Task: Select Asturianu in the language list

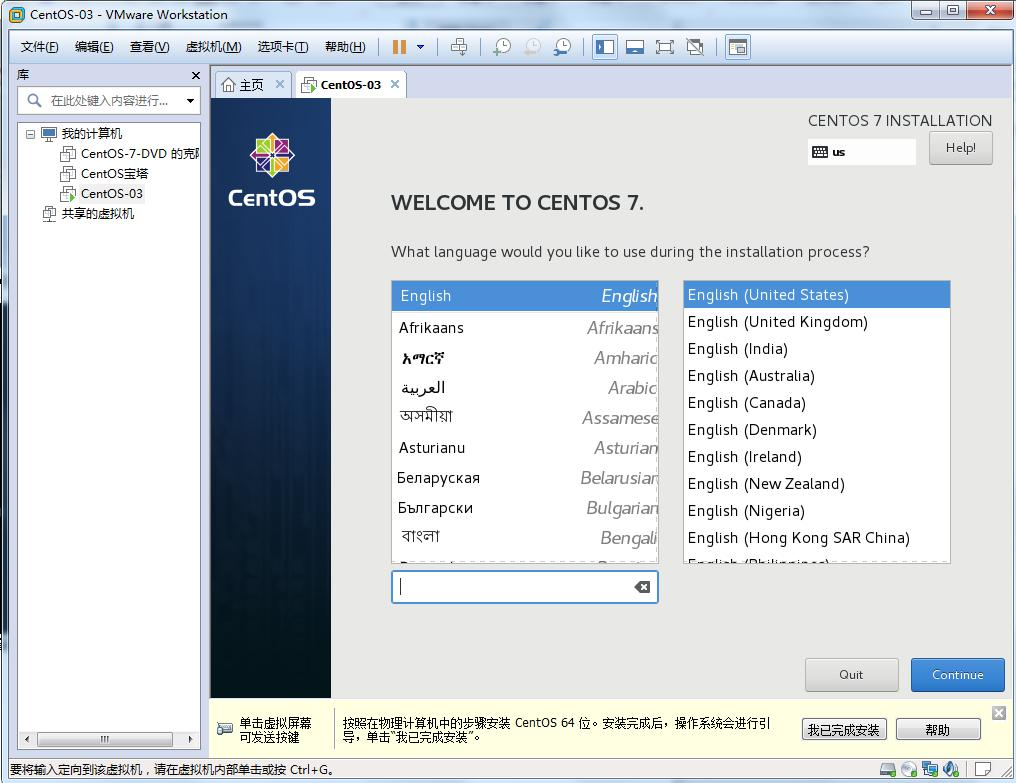Action: point(525,448)
